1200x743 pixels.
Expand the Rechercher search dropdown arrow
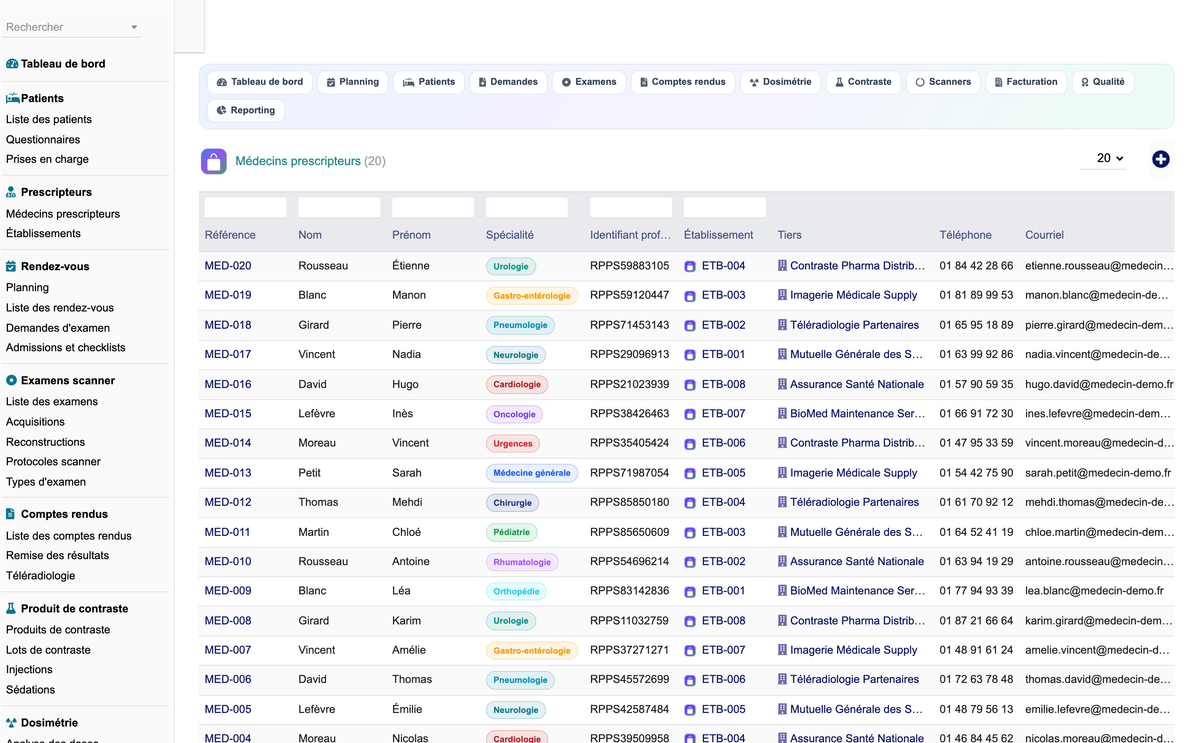point(134,28)
